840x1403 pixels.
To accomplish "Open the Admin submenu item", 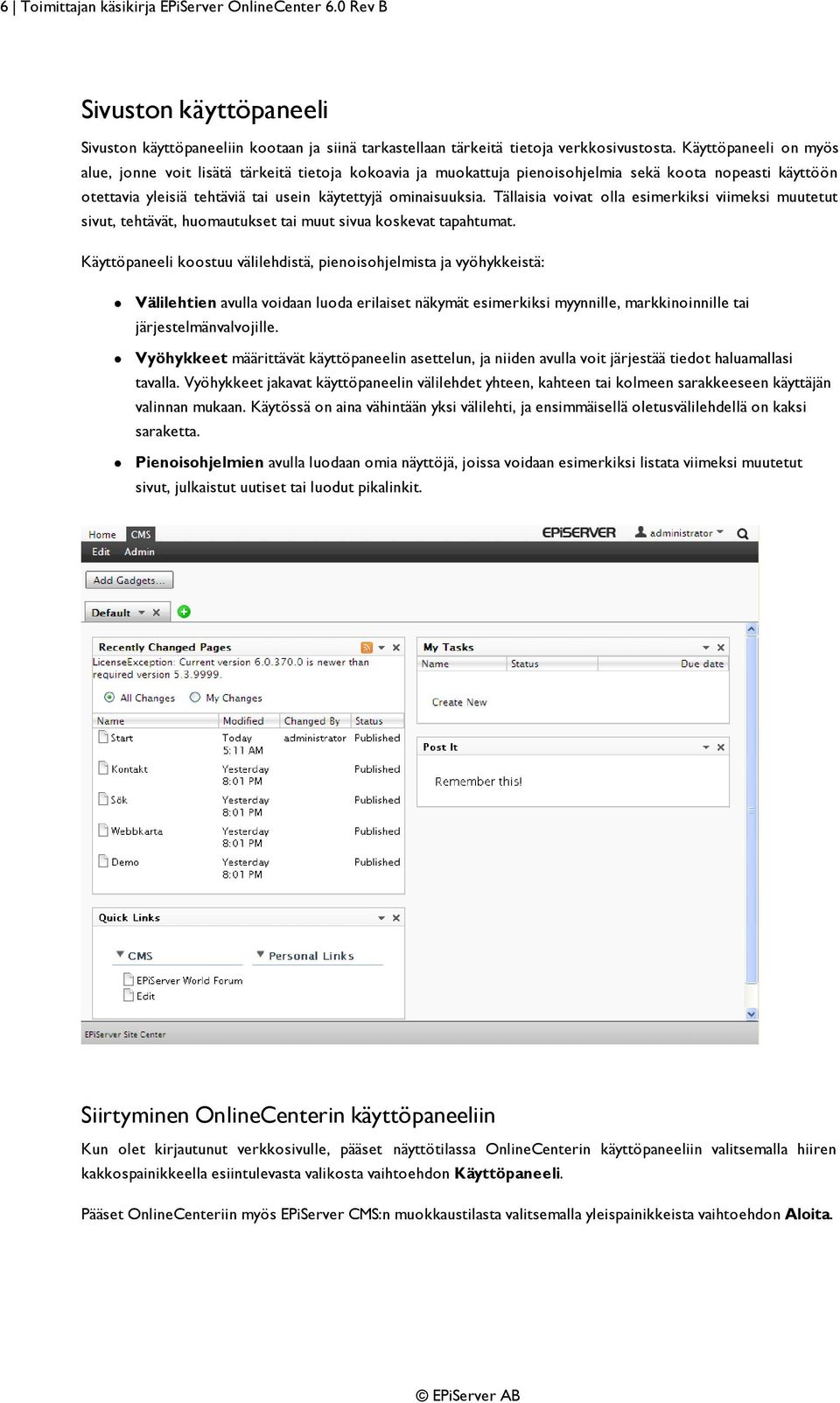I will [x=139, y=552].
